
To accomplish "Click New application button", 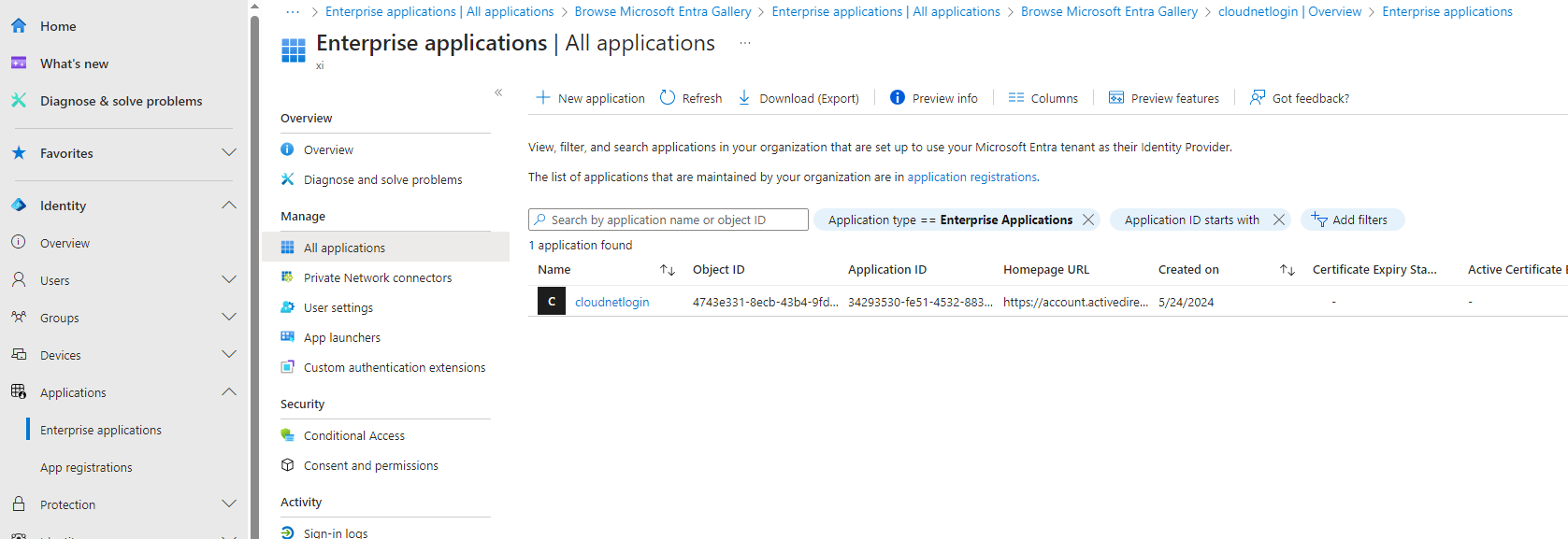I will coord(590,98).
